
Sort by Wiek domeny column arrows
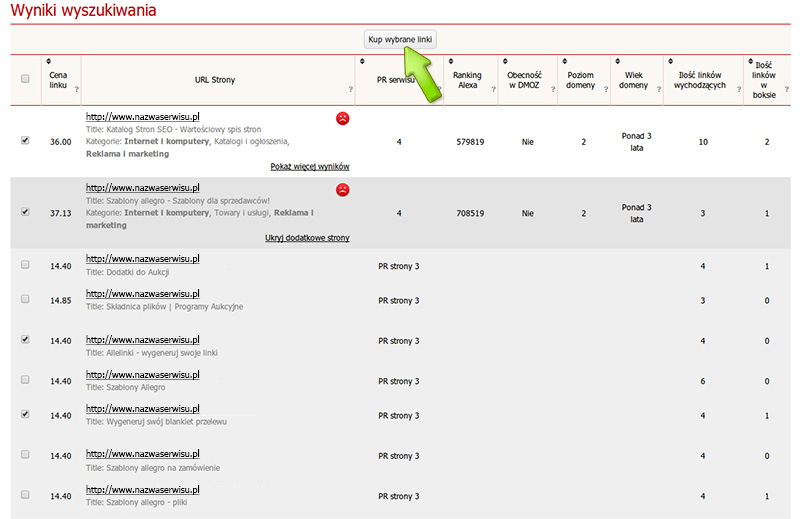tap(619, 62)
